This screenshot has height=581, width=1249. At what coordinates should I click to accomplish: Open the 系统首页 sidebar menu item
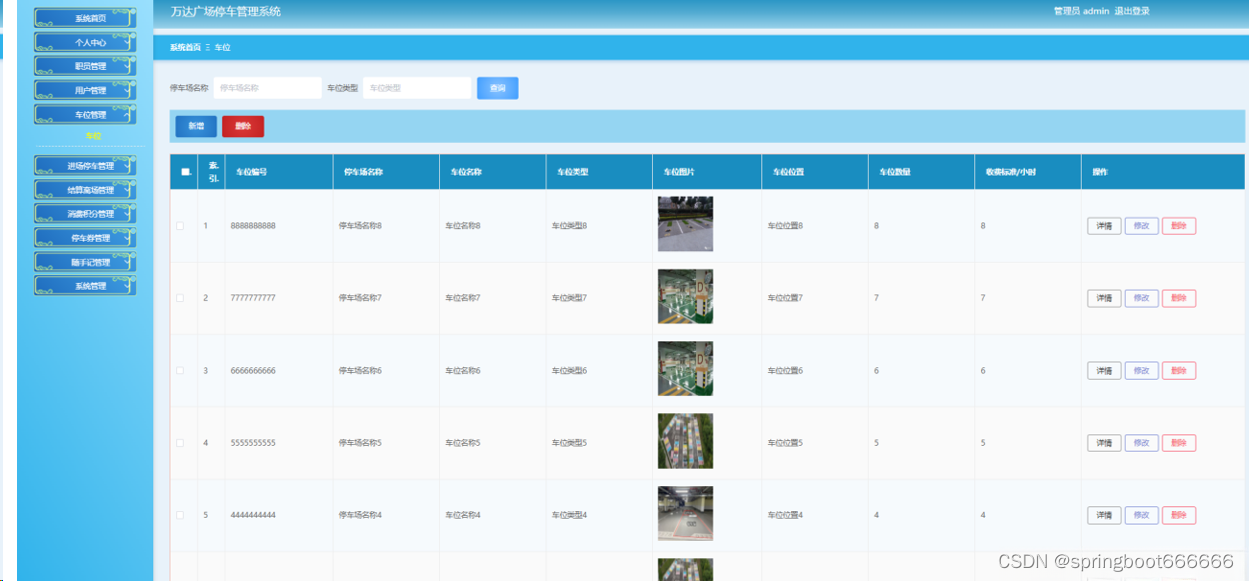pyautogui.click(x=85, y=18)
